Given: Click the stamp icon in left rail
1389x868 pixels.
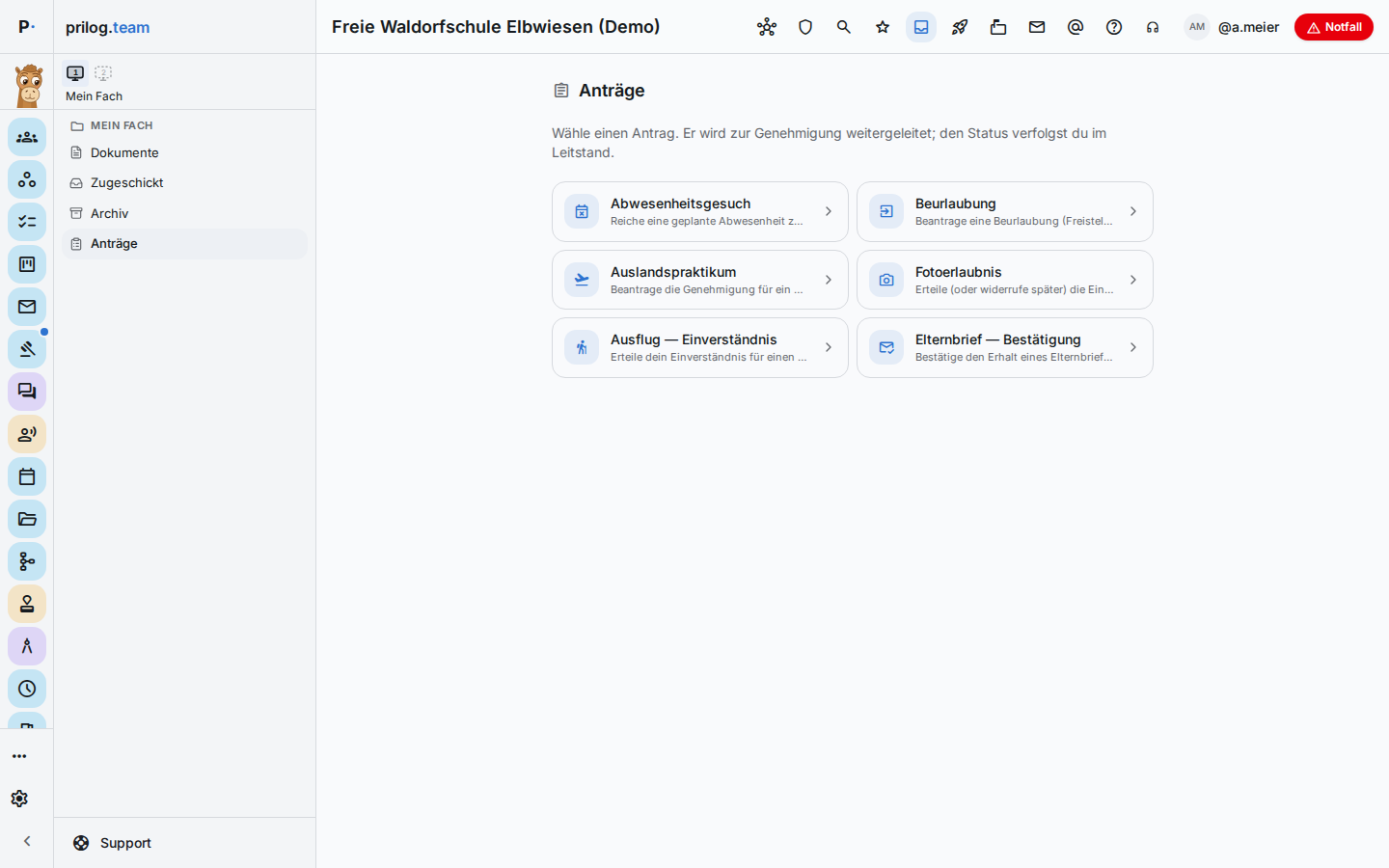Looking at the screenshot, I should coord(27,604).
